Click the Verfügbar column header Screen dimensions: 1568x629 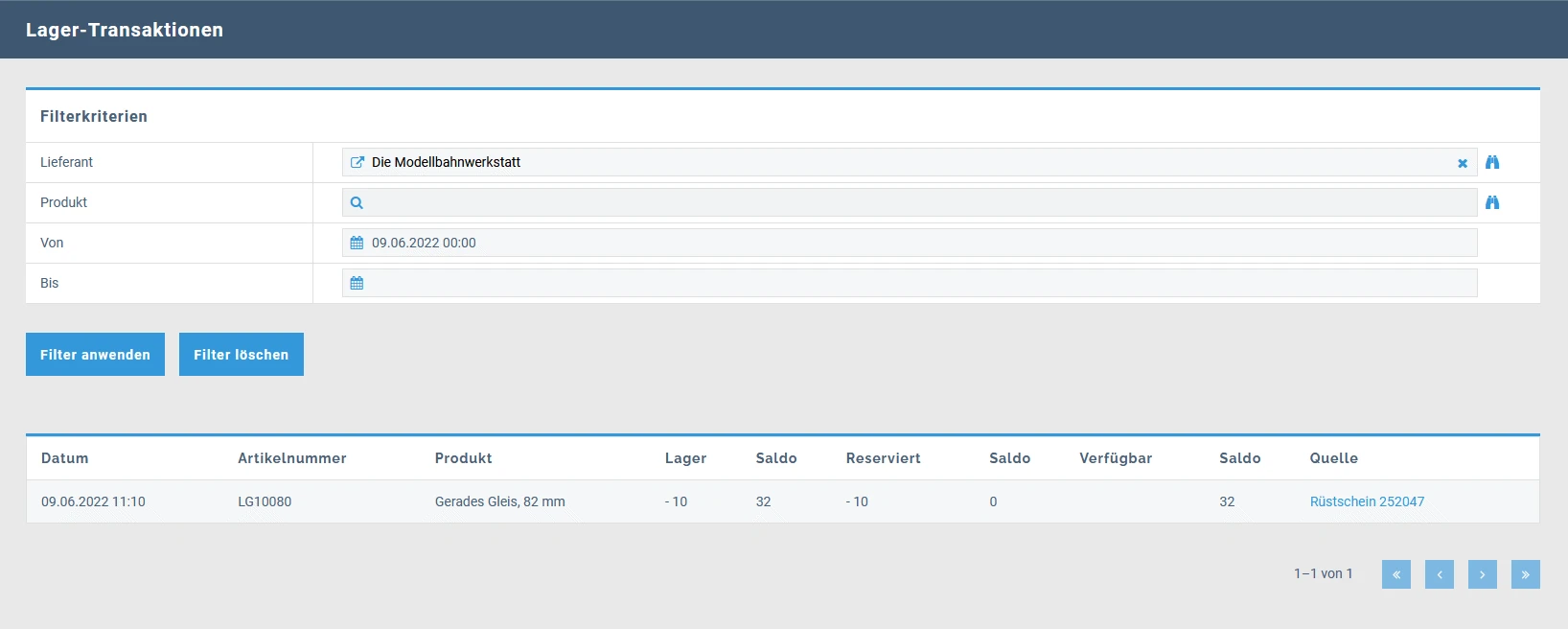[x=1116, y=458]
